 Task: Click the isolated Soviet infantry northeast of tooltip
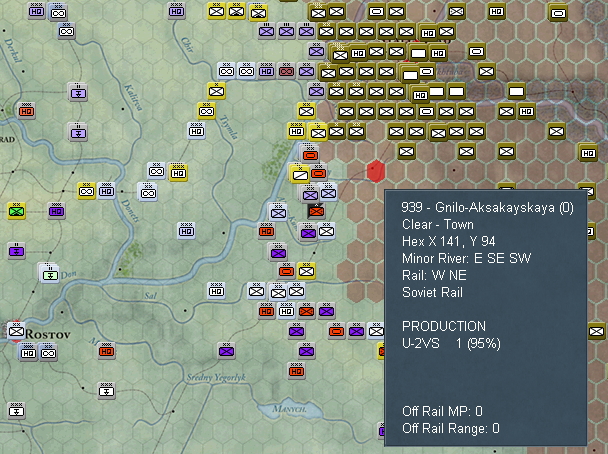pyautogui.click(x=556, y=131)
